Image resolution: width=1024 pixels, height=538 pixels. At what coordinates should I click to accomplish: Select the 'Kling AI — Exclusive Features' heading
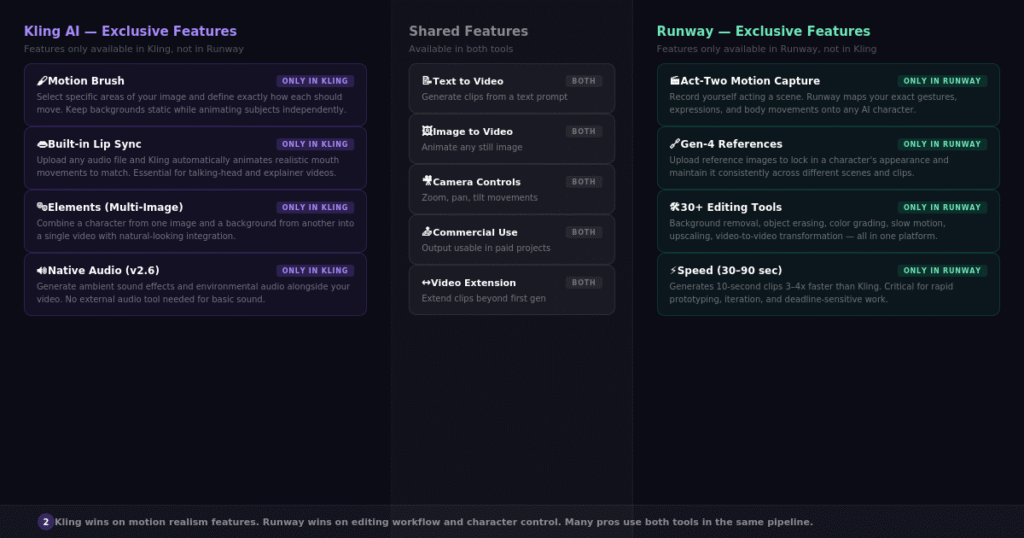click(131, 31)
